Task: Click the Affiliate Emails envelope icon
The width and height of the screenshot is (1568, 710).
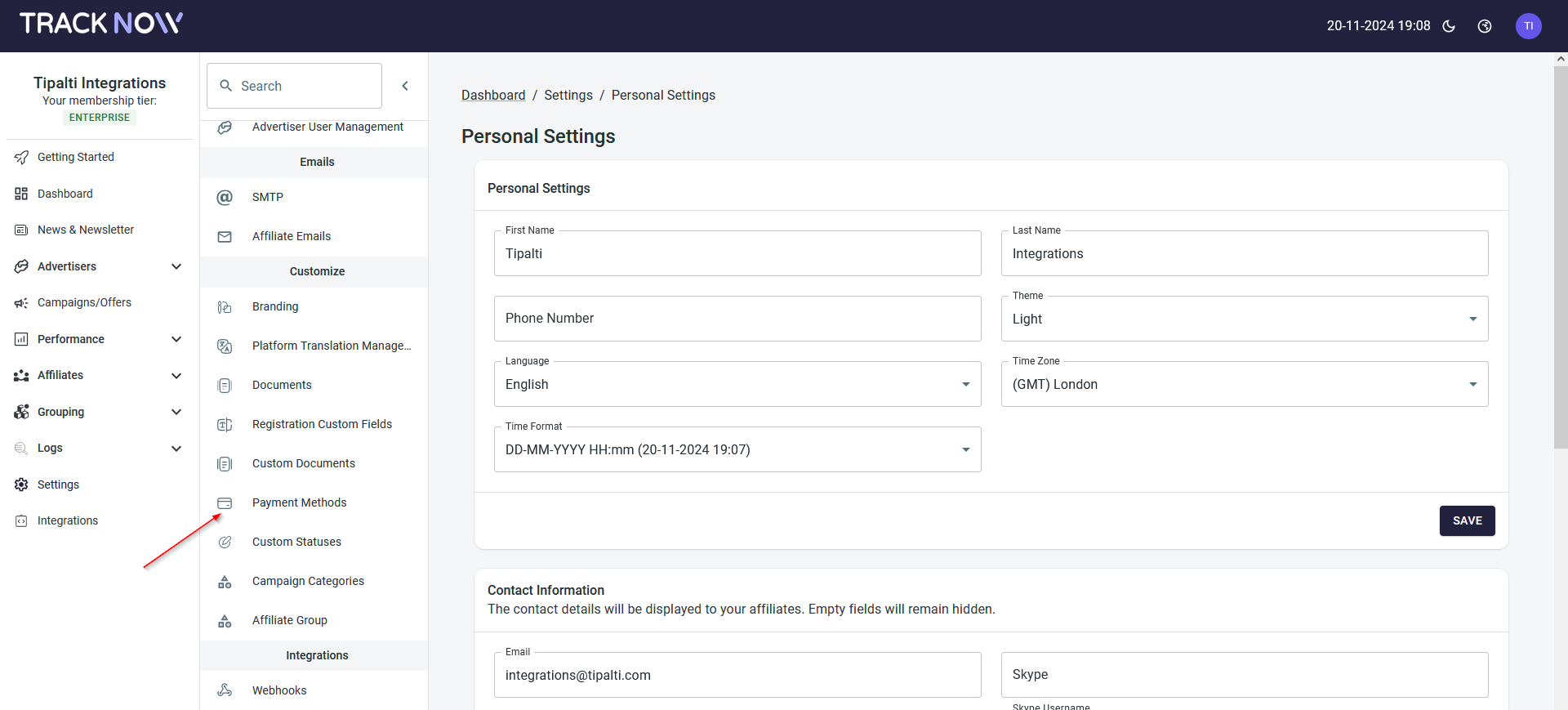Action: (225, 236)
